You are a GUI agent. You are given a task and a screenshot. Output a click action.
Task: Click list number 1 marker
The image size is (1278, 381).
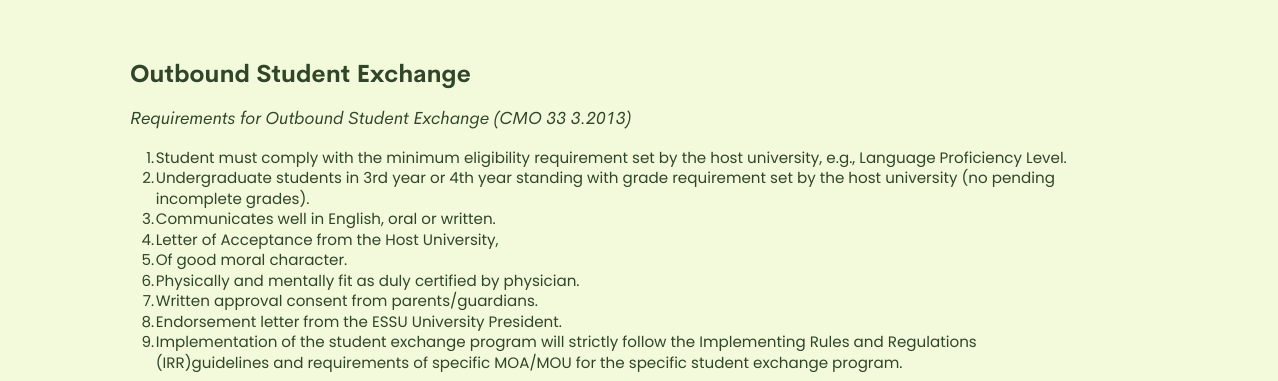(150, 158)
